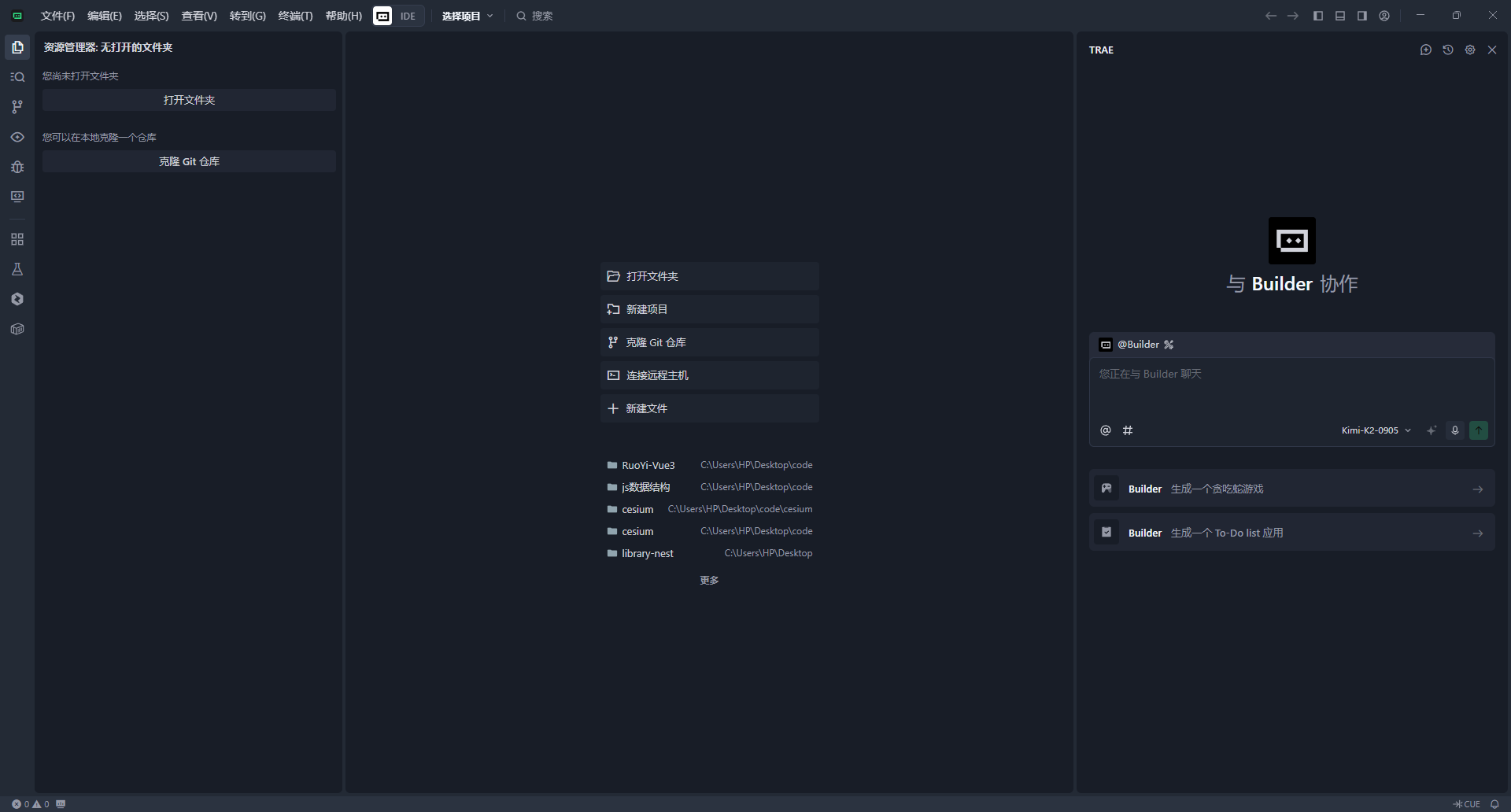Start a new chat in TRAE panel
The height and width of the screenshot is (812, 1511).
(1426, 50)
